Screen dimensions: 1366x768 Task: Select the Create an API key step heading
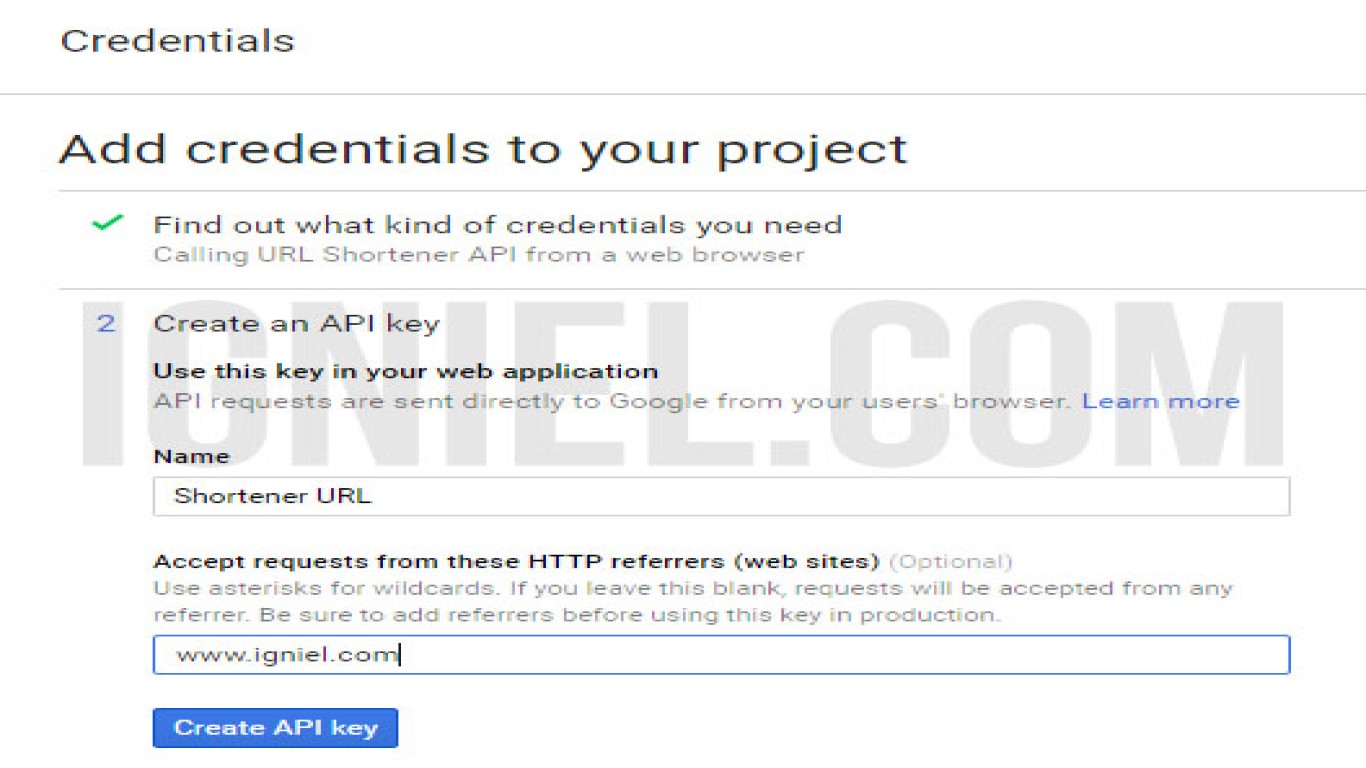click(x=296, y=323)
